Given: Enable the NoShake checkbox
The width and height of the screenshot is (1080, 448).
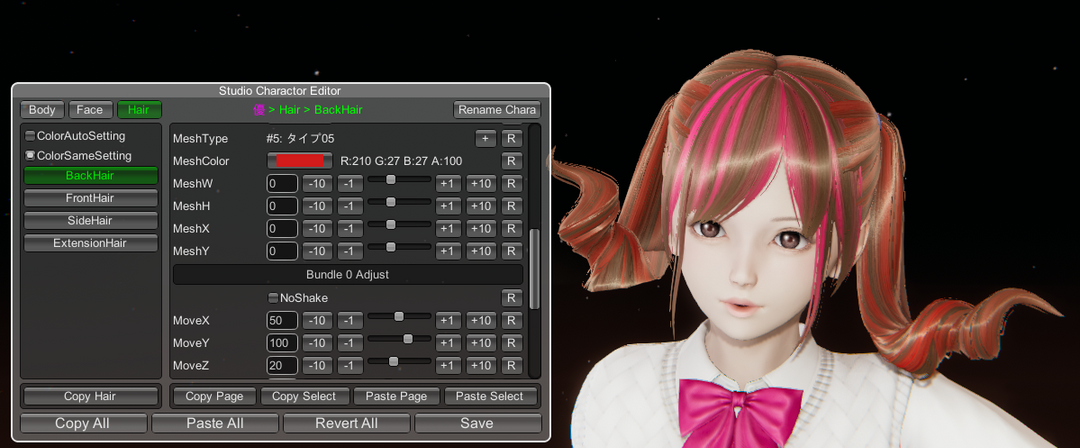Looking at the screenshot, I should pos(273,298).
